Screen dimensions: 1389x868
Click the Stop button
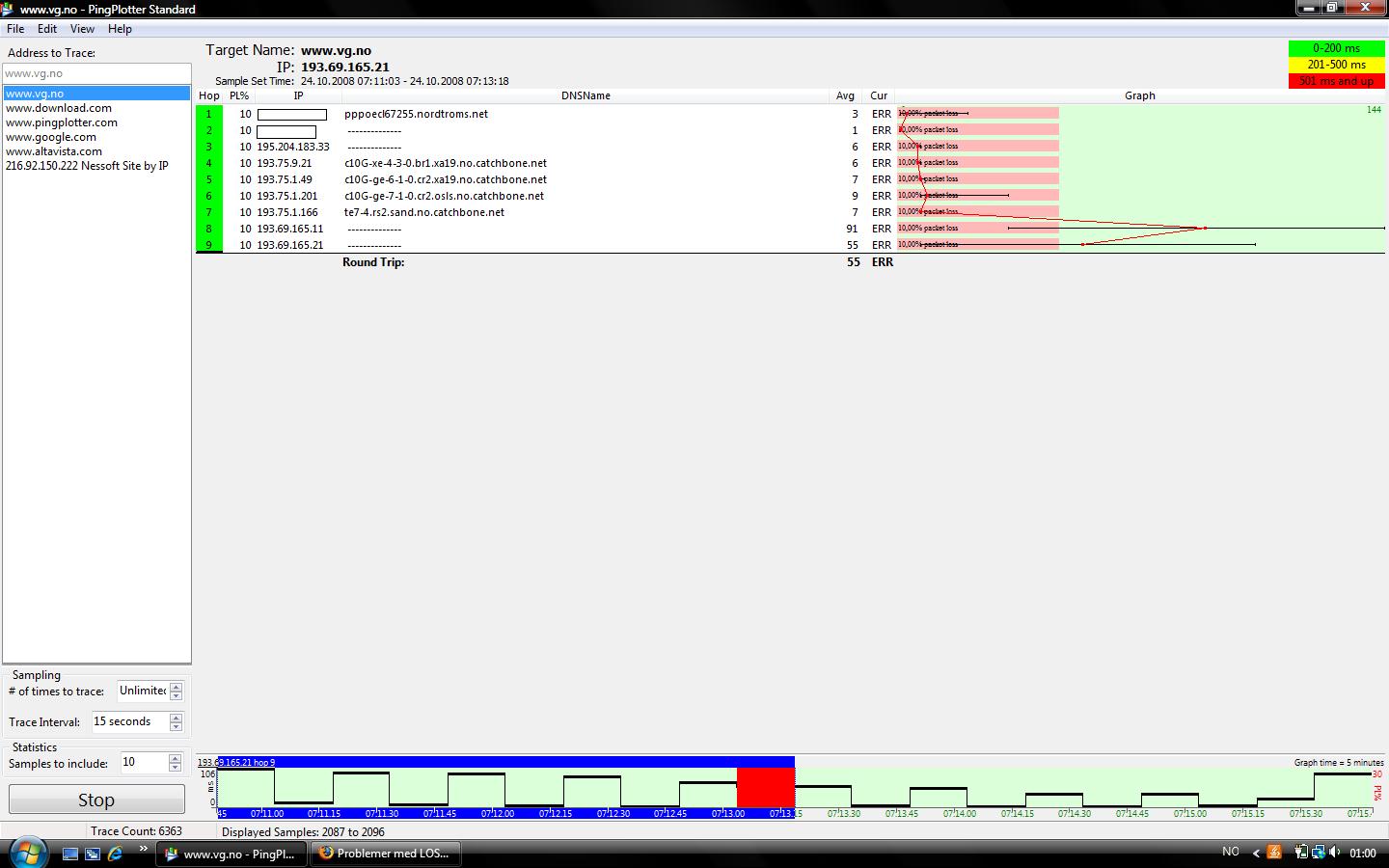click(x=96, y=800)
